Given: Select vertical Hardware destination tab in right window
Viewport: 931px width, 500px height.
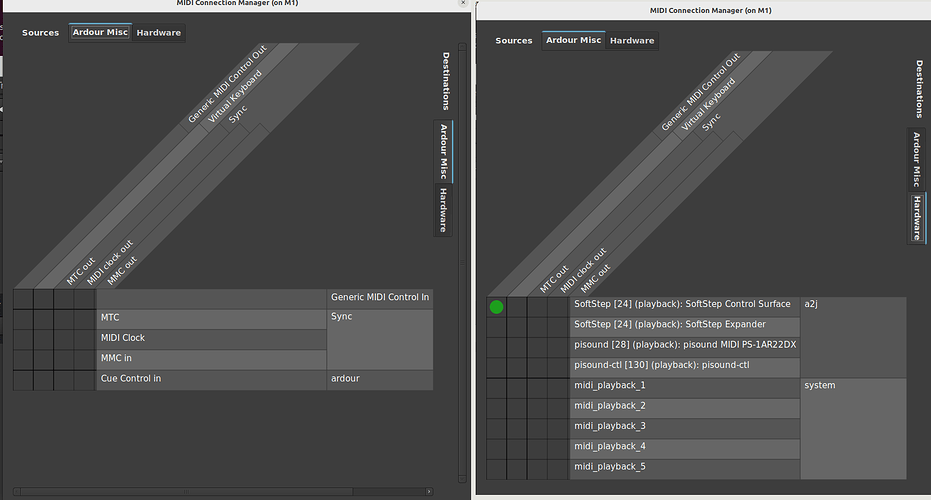Looking at the screenshot, I should coord(916,217).
